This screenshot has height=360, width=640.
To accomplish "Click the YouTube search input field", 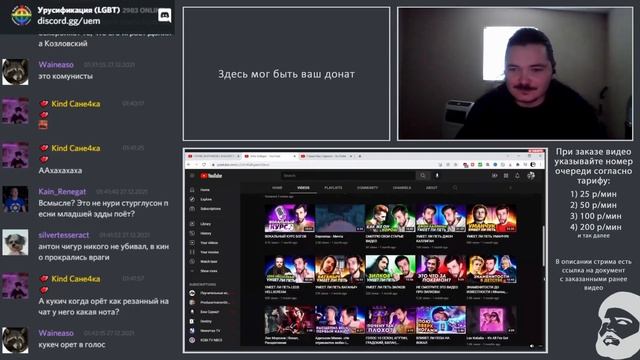I will pyautogui.click(x=348, y=176).
